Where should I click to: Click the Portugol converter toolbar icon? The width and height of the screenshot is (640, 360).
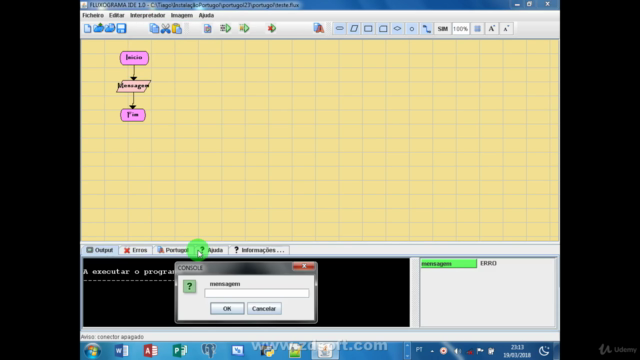[319, 29]
